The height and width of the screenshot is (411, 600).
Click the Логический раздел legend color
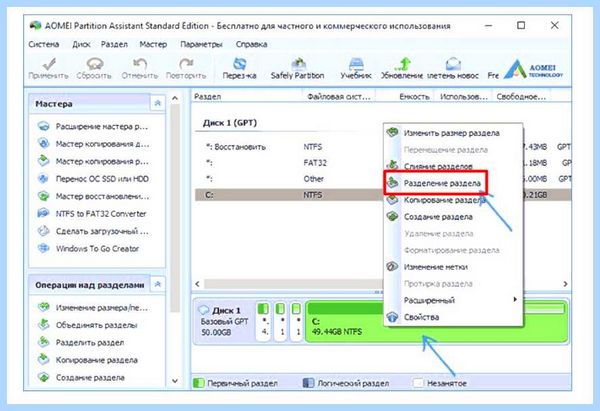point(308,383)
